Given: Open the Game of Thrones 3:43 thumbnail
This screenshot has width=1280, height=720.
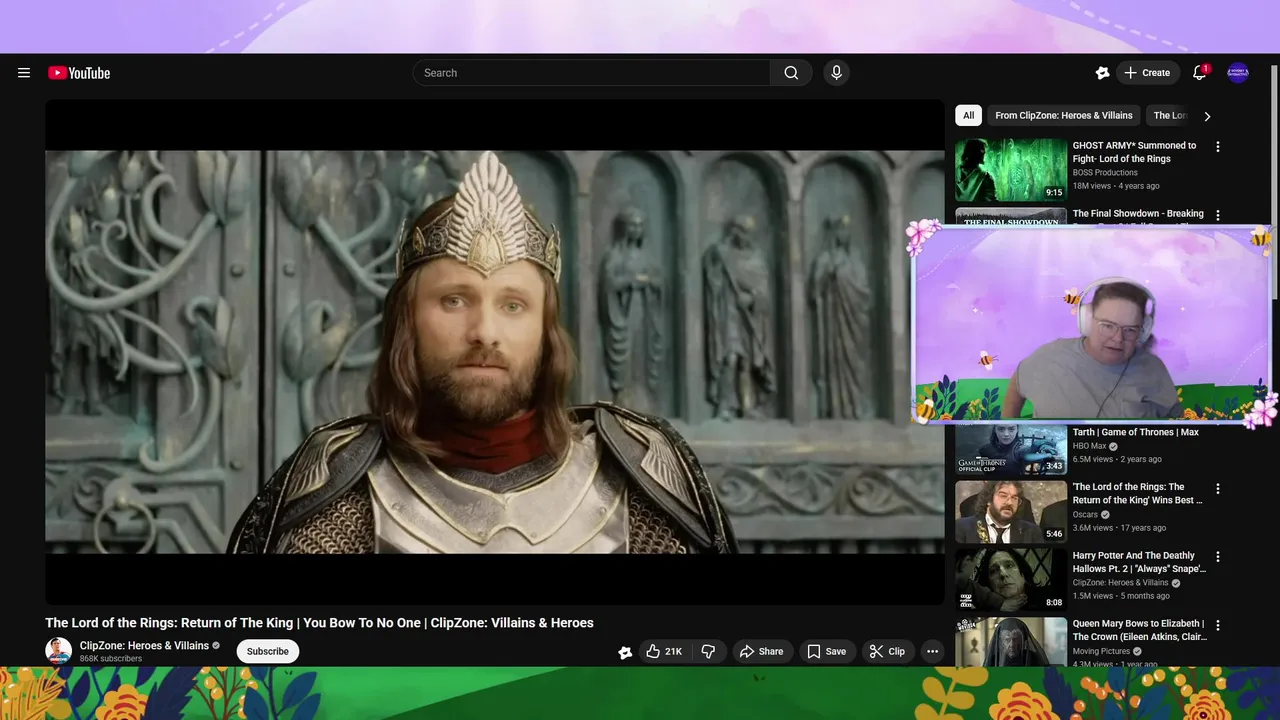Looking at the screenshot, I should coord(1011,448).
